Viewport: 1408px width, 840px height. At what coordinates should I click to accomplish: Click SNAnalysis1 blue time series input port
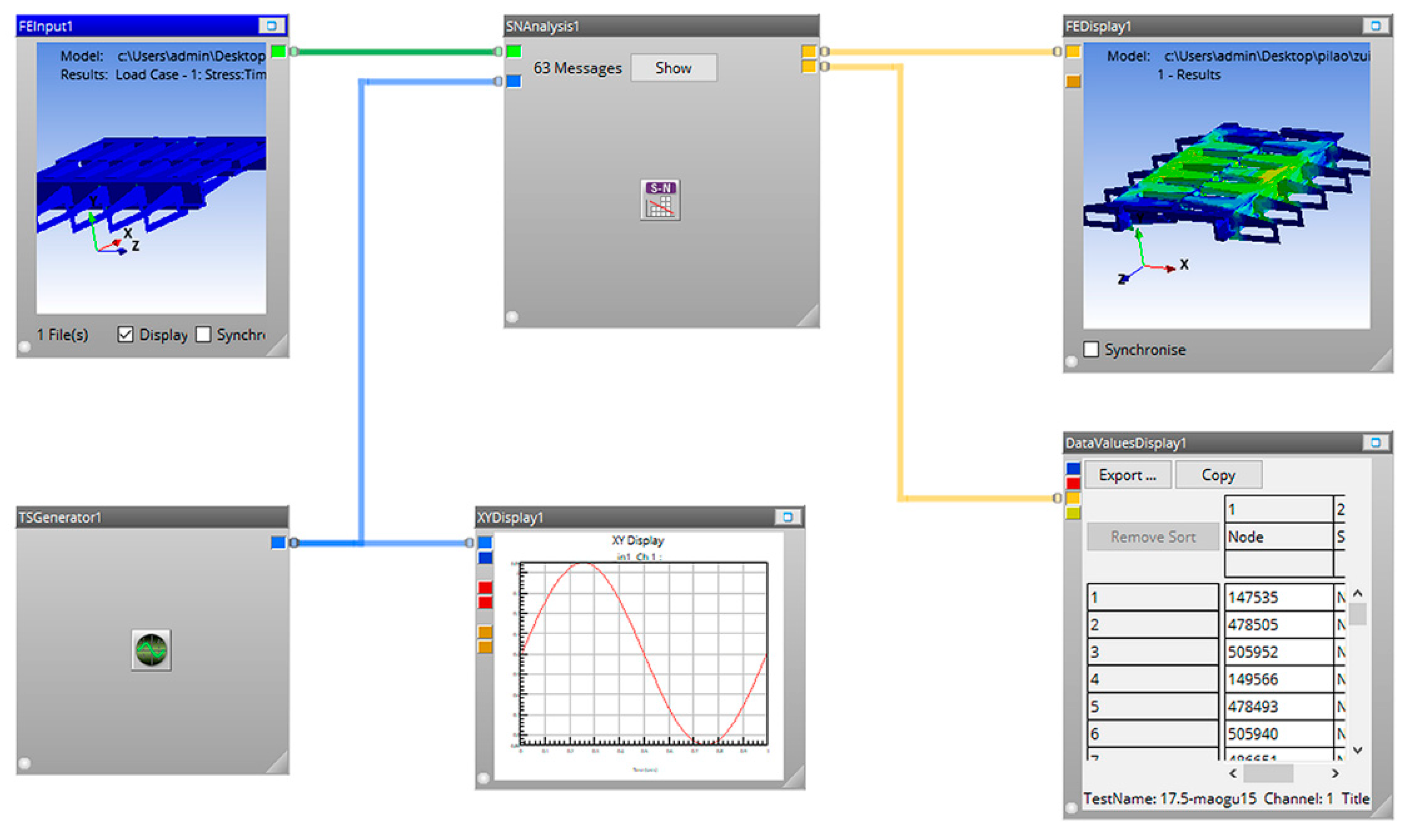pos(514,82)
